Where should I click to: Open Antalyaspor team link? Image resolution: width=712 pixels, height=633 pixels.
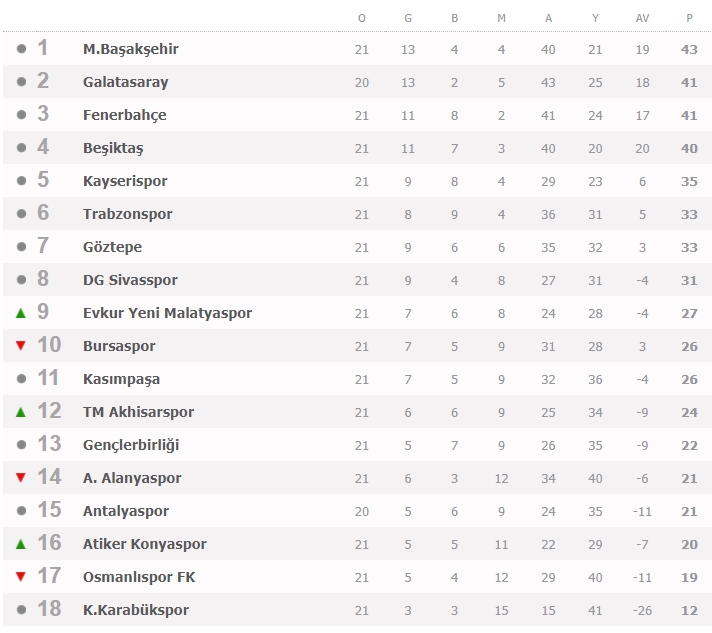click(125, 511)
